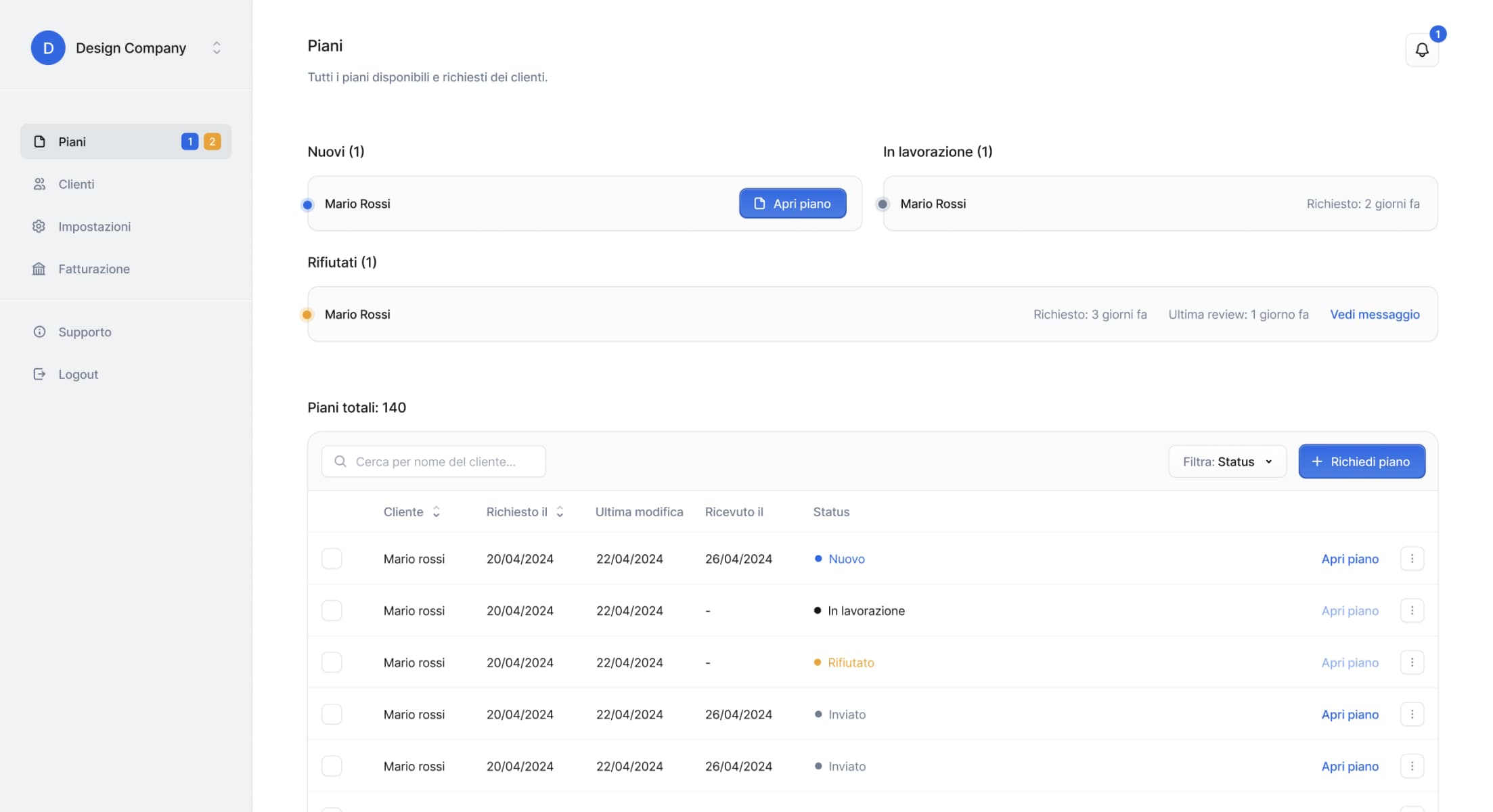Expand the Design Company workspace switcher
Screen dimensions: 1493x812
pos(217,48)
